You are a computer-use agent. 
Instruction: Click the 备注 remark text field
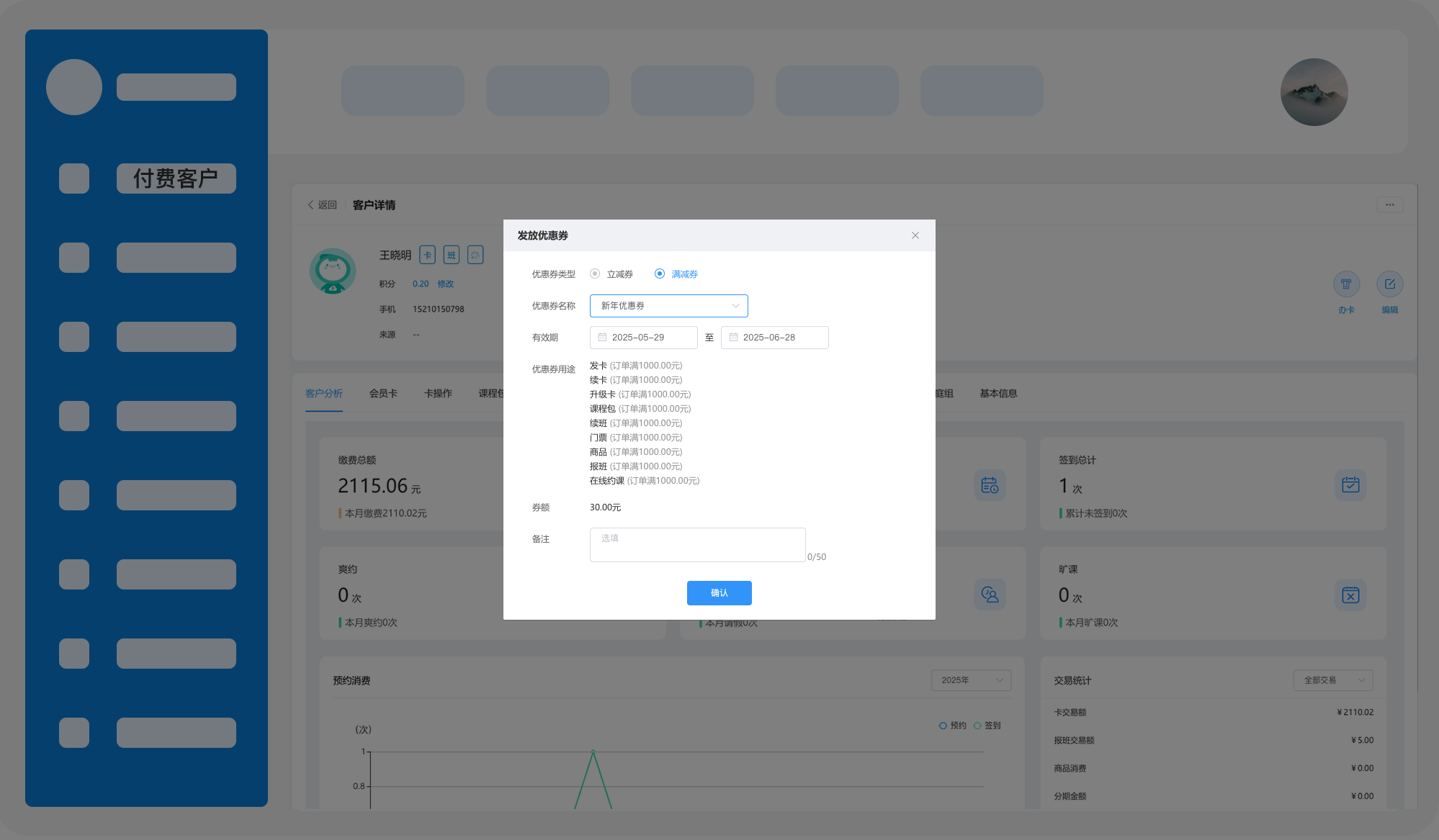tap(697, 545)
